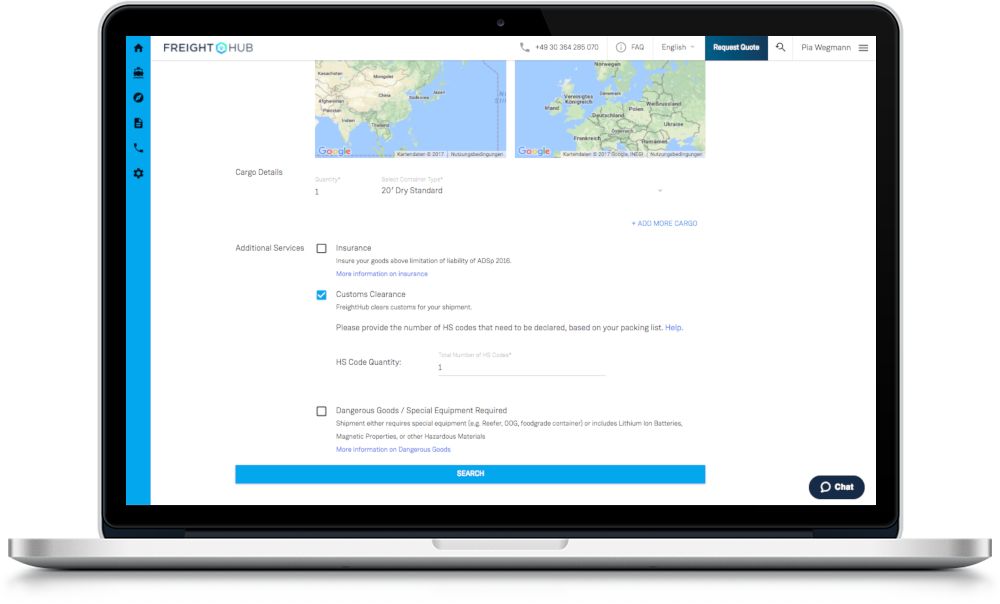Open the documents icon in the sidebar
1000x604 pixels.
138,122
